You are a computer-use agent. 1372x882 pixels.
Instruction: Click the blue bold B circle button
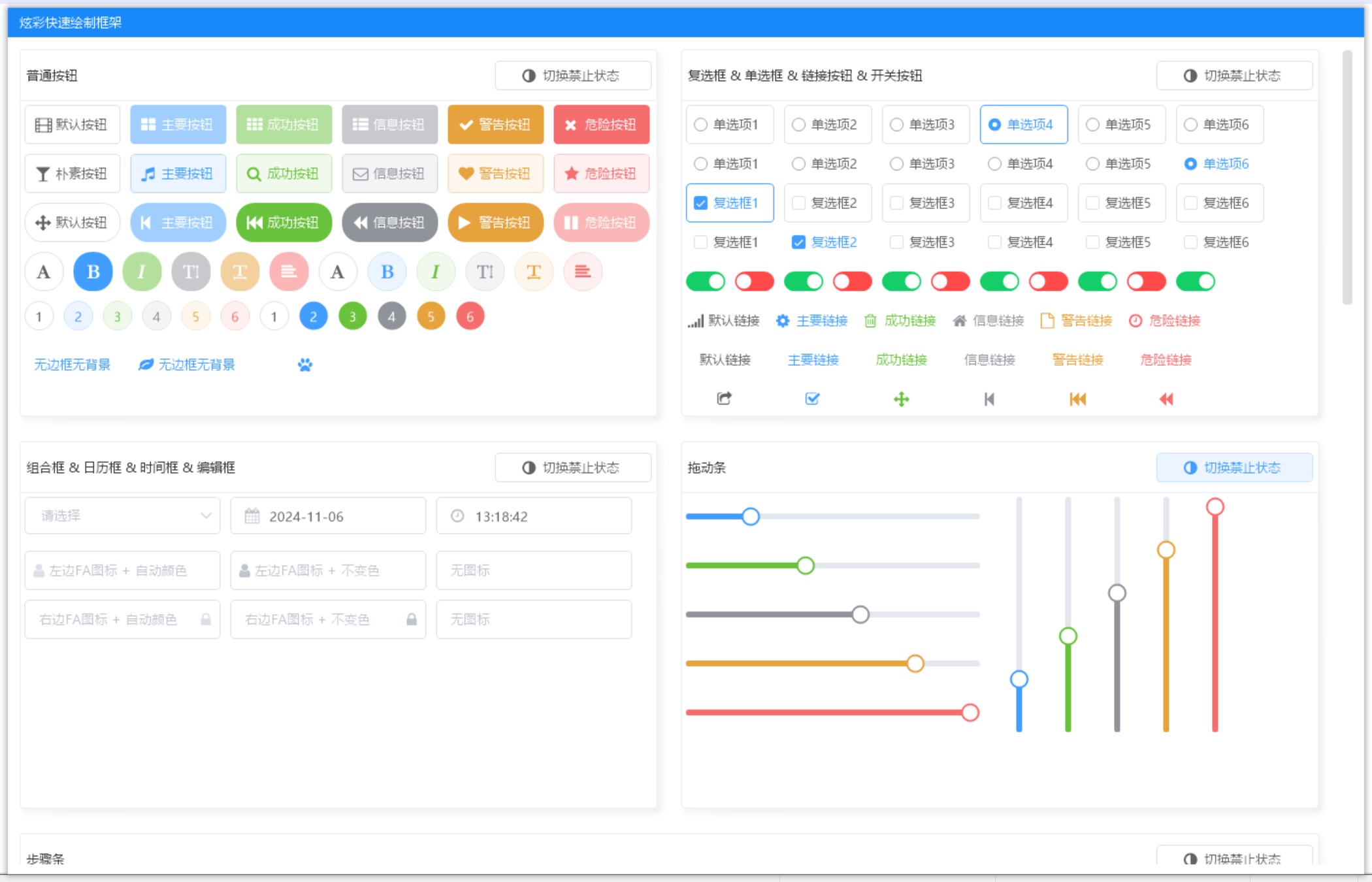[x=93, y=272]
